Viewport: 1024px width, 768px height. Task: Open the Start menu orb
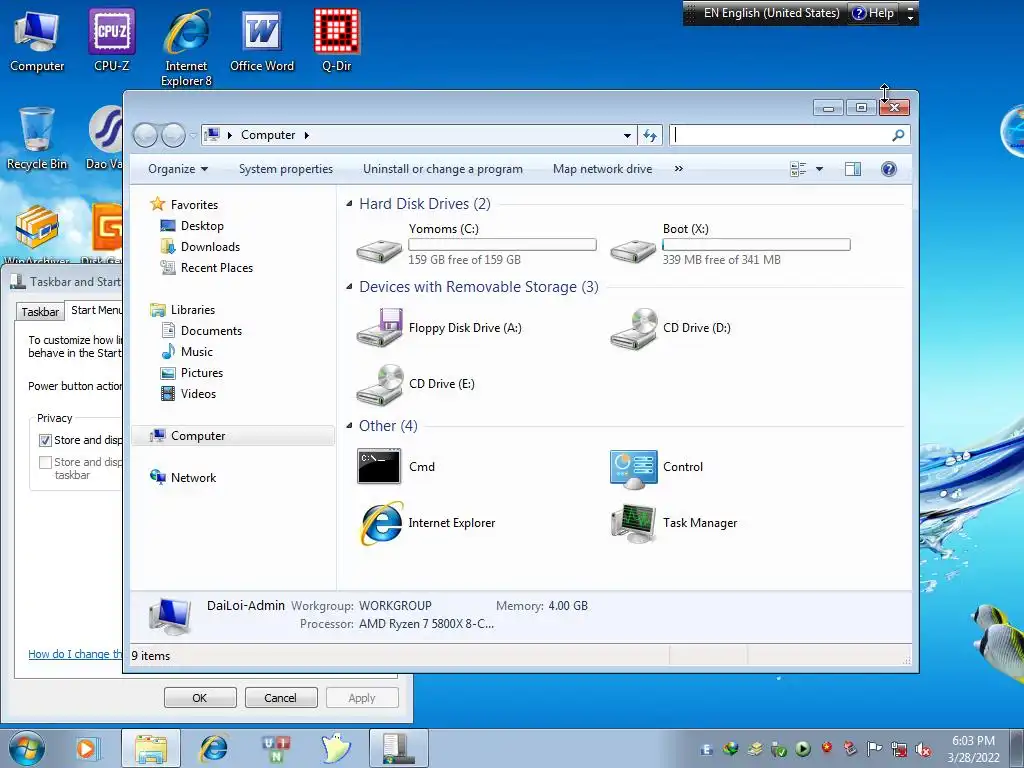tap(27, 748)
